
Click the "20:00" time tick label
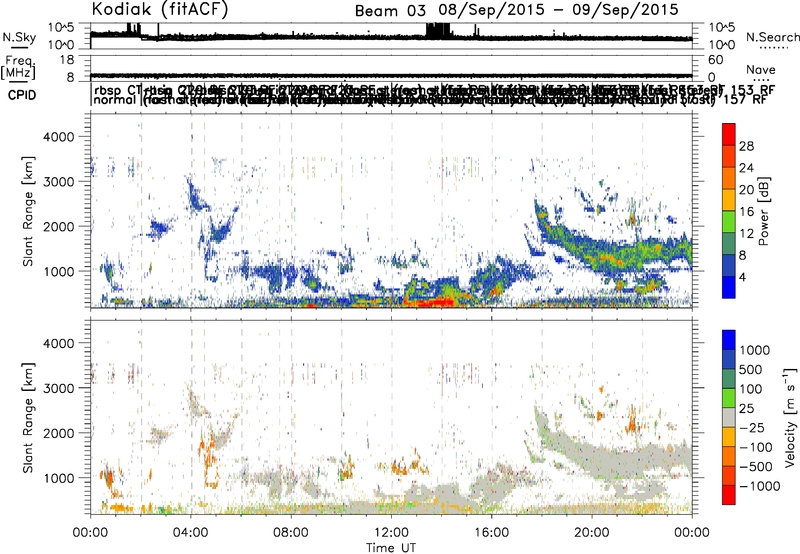(x=591, y=533)
